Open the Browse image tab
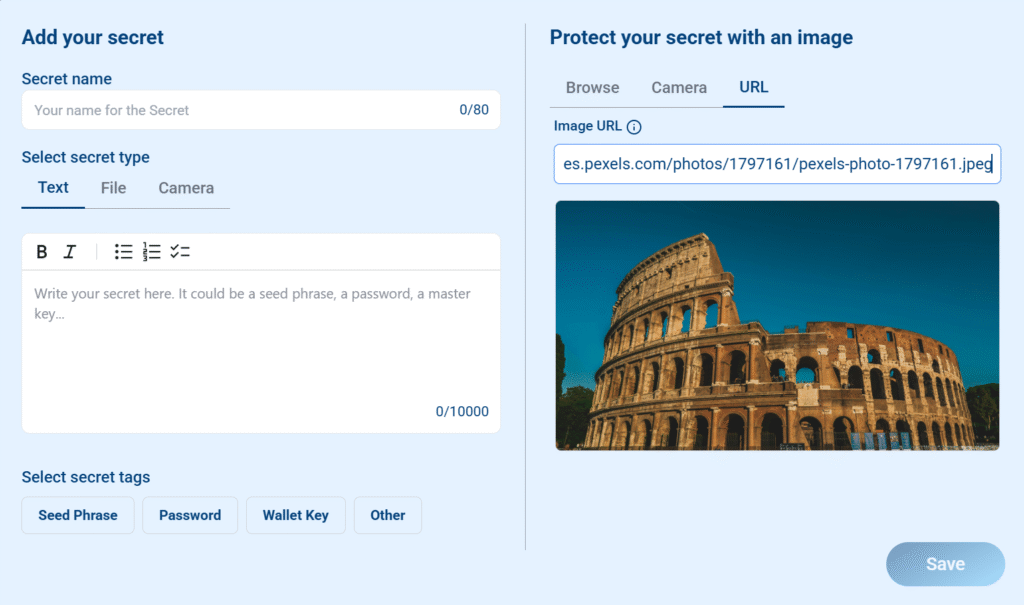This screenshot has width=1024, height=605. click(592, 88)
